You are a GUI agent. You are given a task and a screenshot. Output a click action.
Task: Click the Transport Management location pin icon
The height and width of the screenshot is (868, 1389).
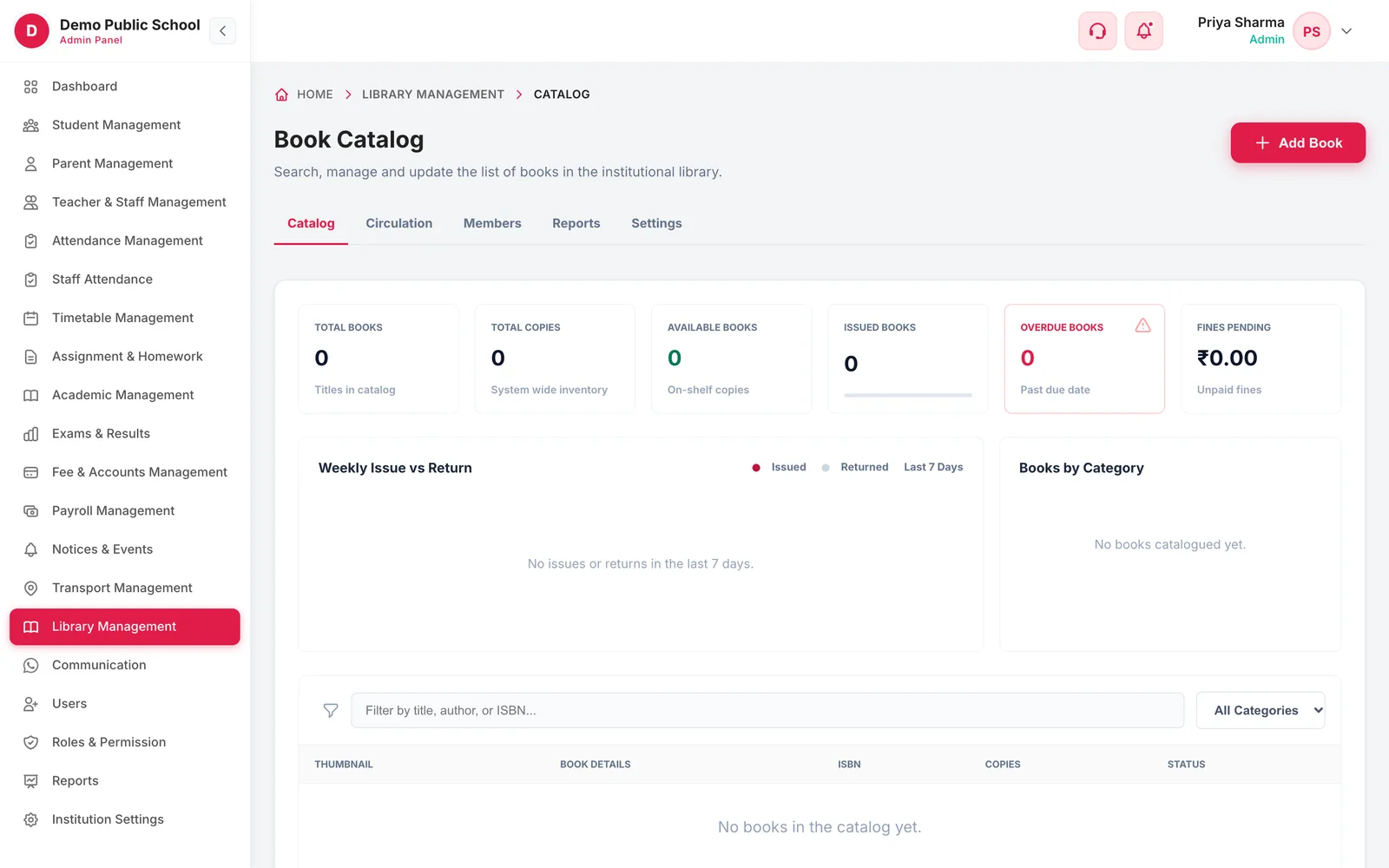[x=30, y=589]
